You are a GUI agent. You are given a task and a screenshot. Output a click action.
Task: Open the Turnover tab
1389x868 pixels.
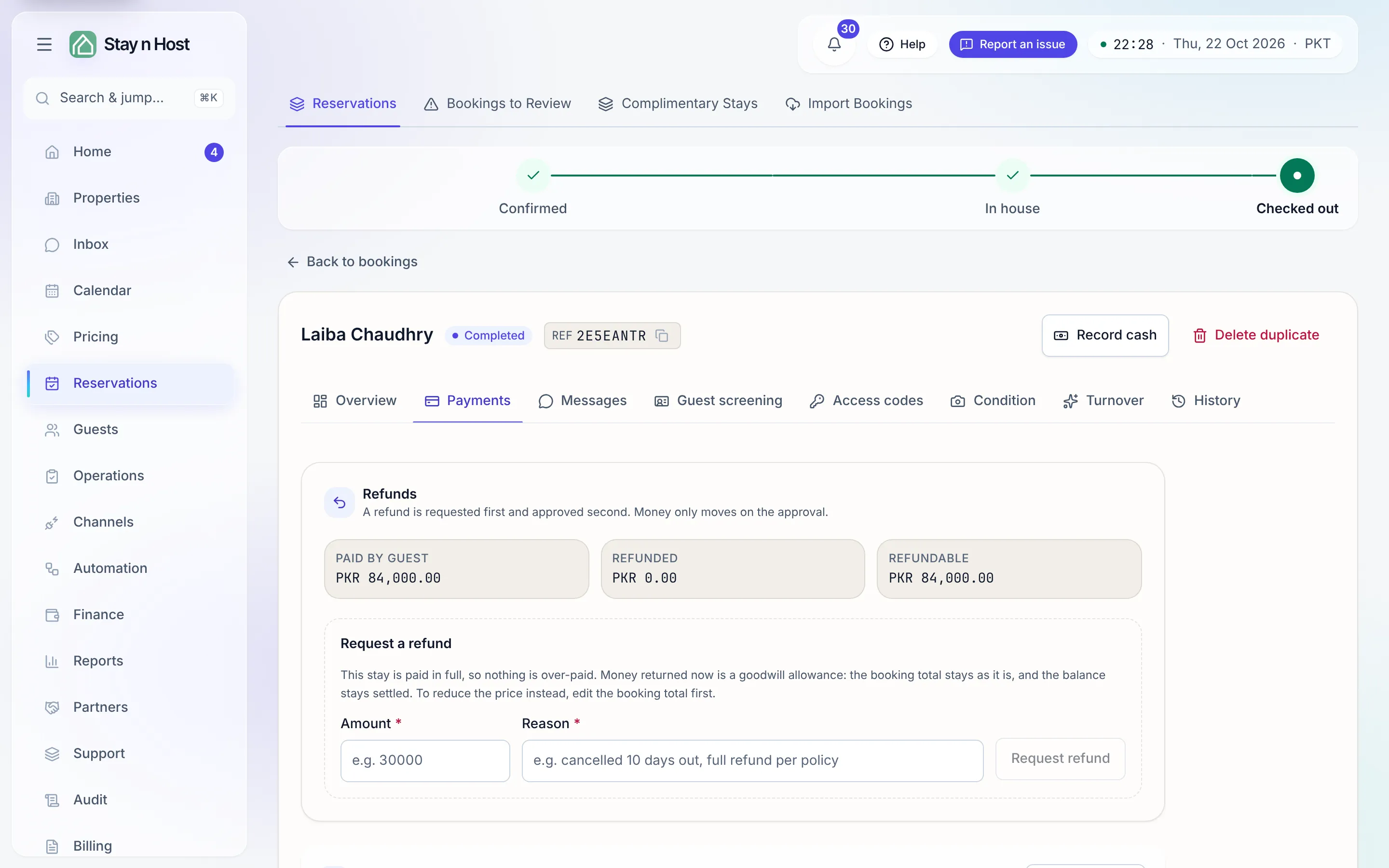click(x=1103, y=401)
